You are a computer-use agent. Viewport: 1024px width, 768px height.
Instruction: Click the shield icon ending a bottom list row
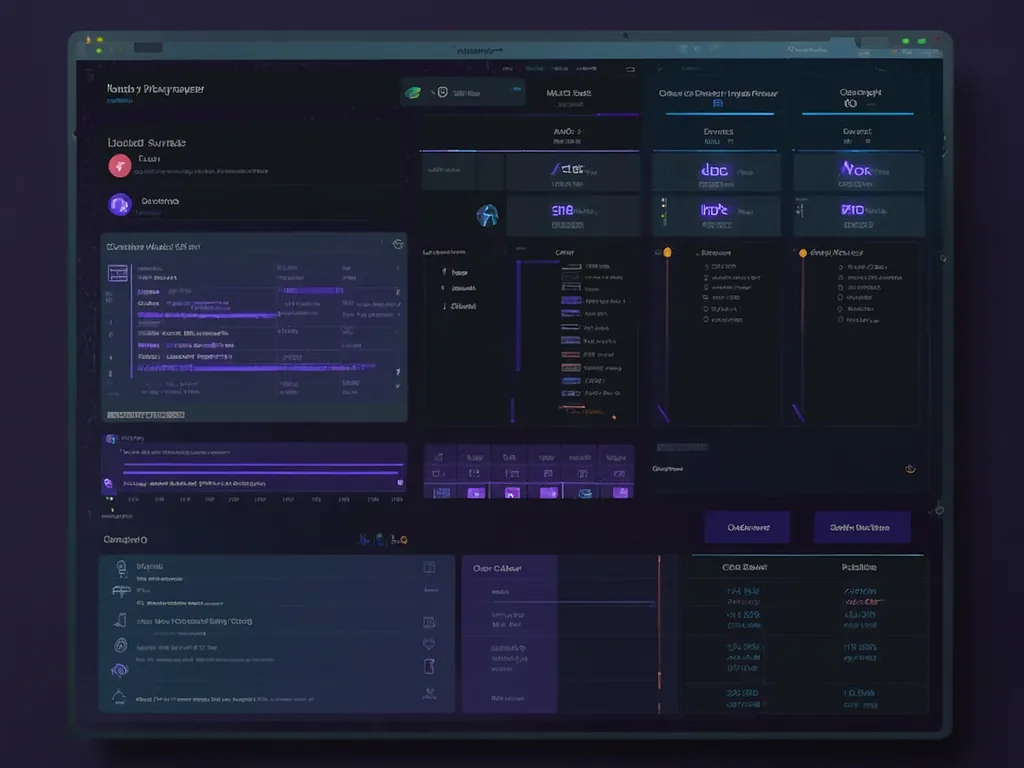(429, 644)
